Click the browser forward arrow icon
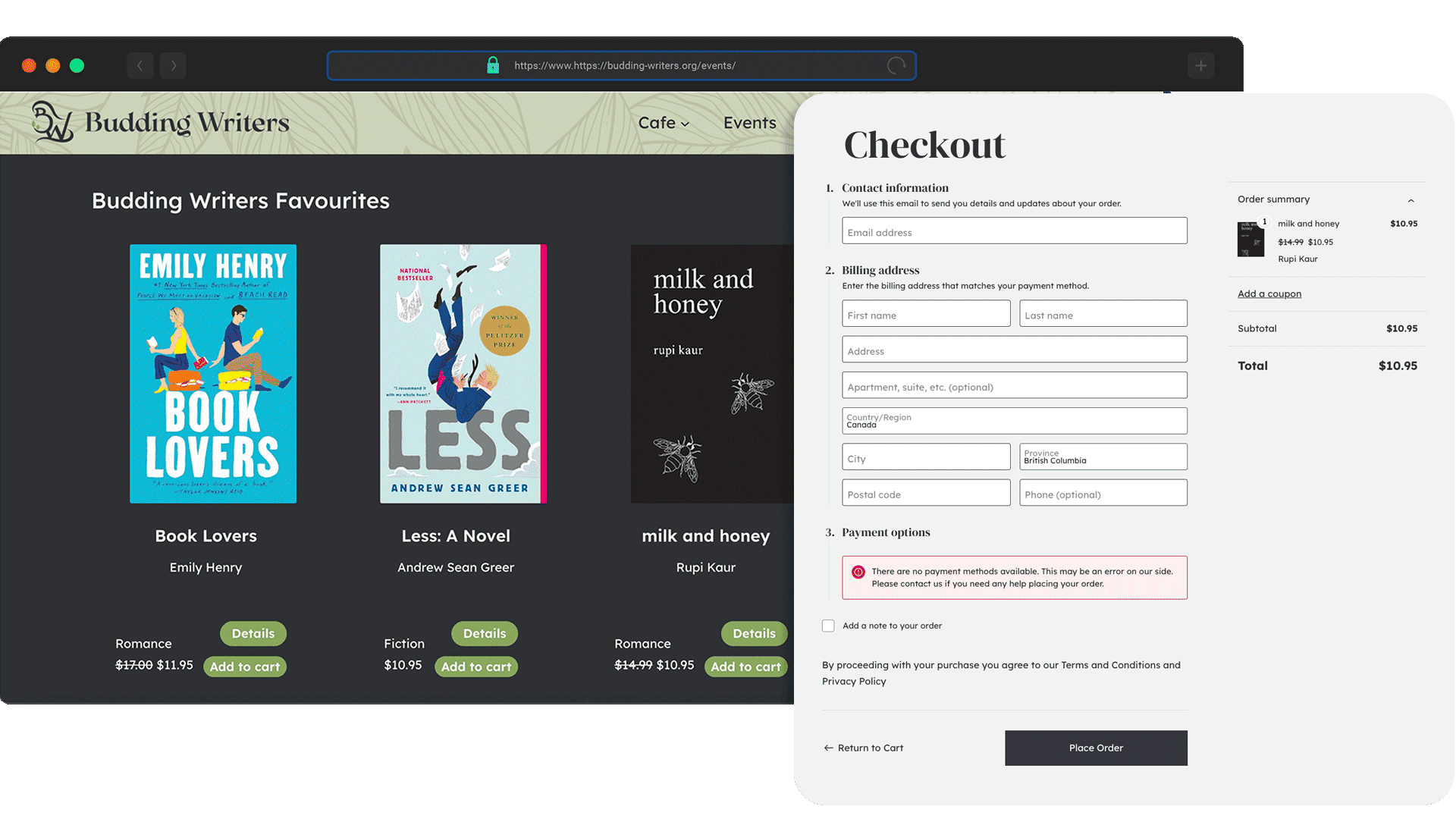1456x819 pixels. point(173,66)
